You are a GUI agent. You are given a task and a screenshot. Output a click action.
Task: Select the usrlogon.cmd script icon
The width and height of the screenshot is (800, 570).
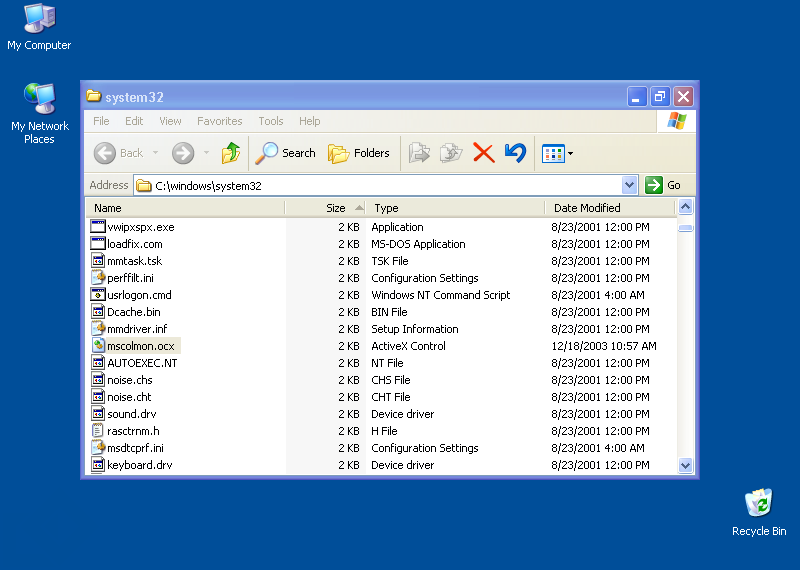point(98,295)
